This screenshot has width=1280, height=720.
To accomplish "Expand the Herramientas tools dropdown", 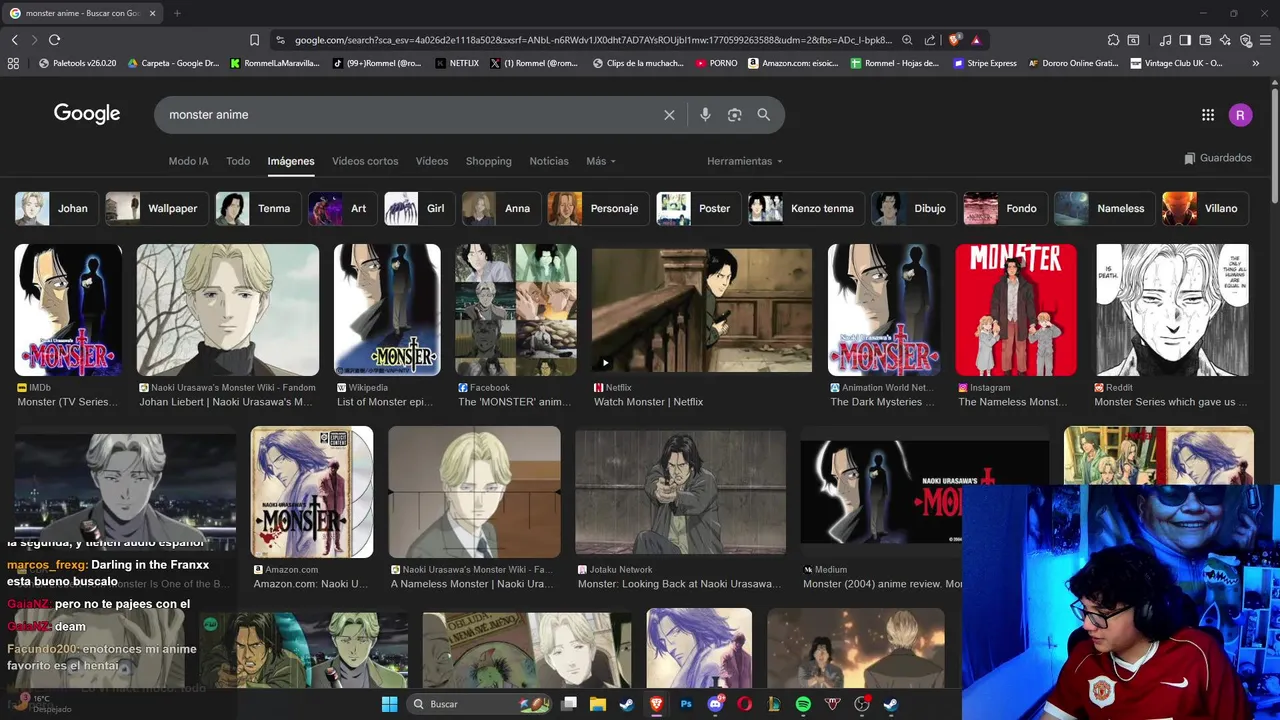I will 744,161.
